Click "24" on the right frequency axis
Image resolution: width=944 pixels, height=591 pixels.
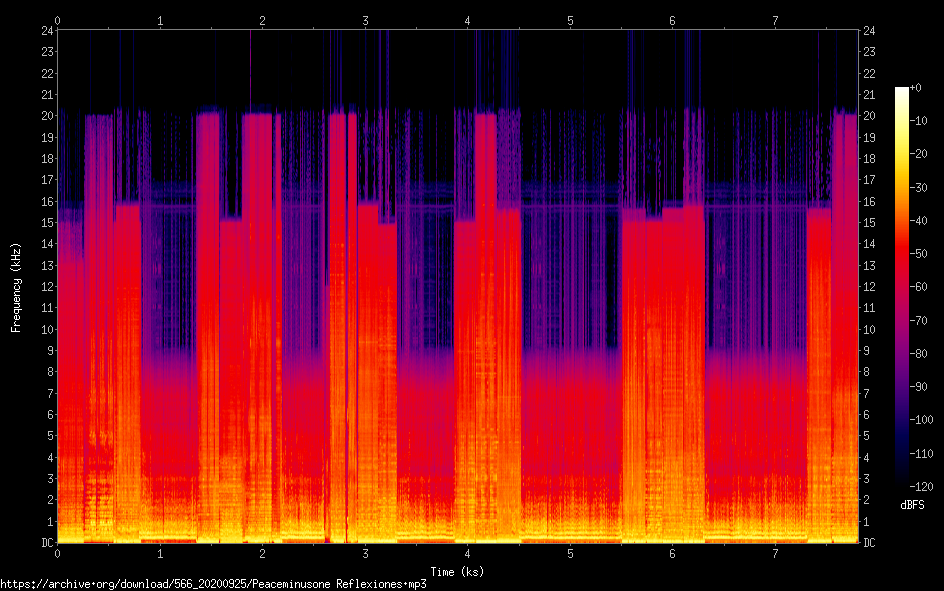(869, 31)
